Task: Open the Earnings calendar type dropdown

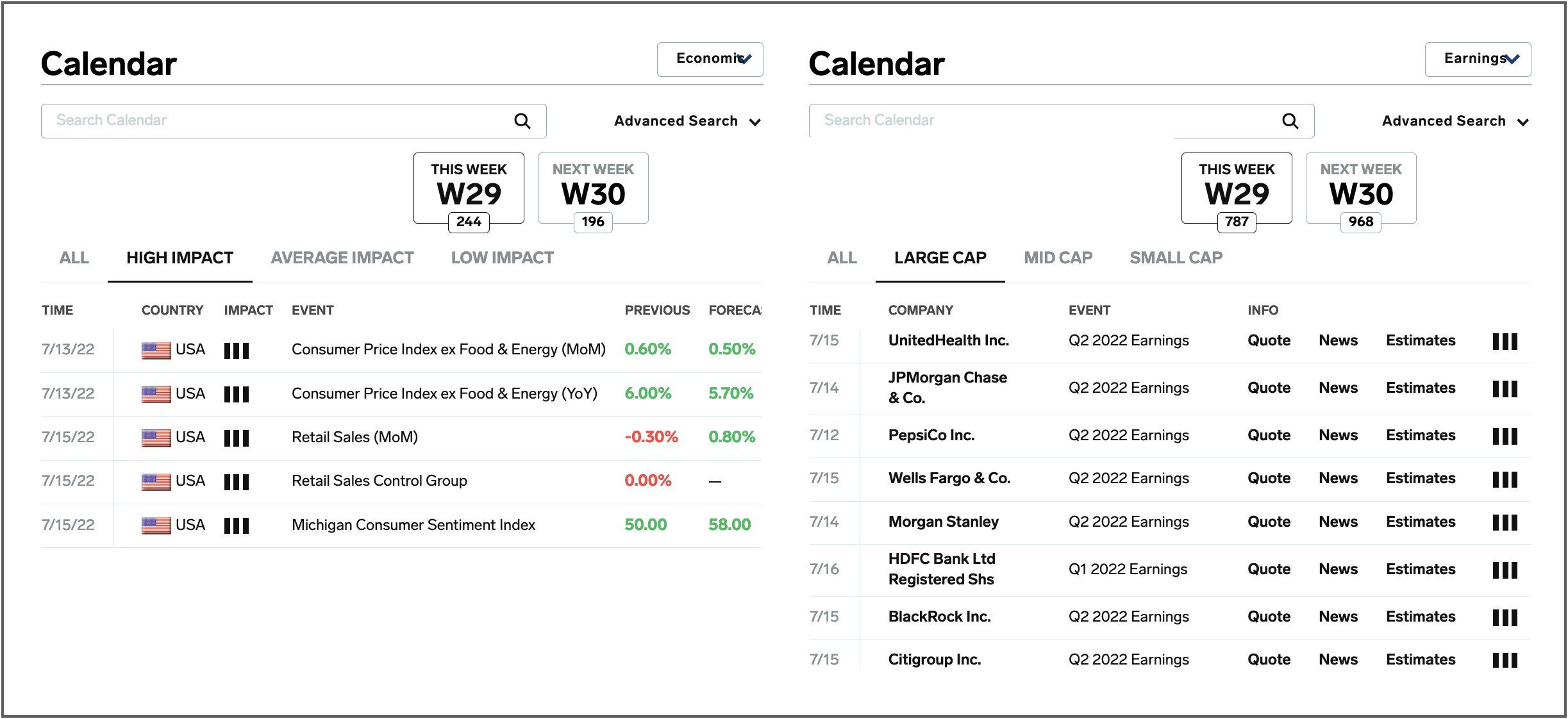Action: pos(1478,59)
